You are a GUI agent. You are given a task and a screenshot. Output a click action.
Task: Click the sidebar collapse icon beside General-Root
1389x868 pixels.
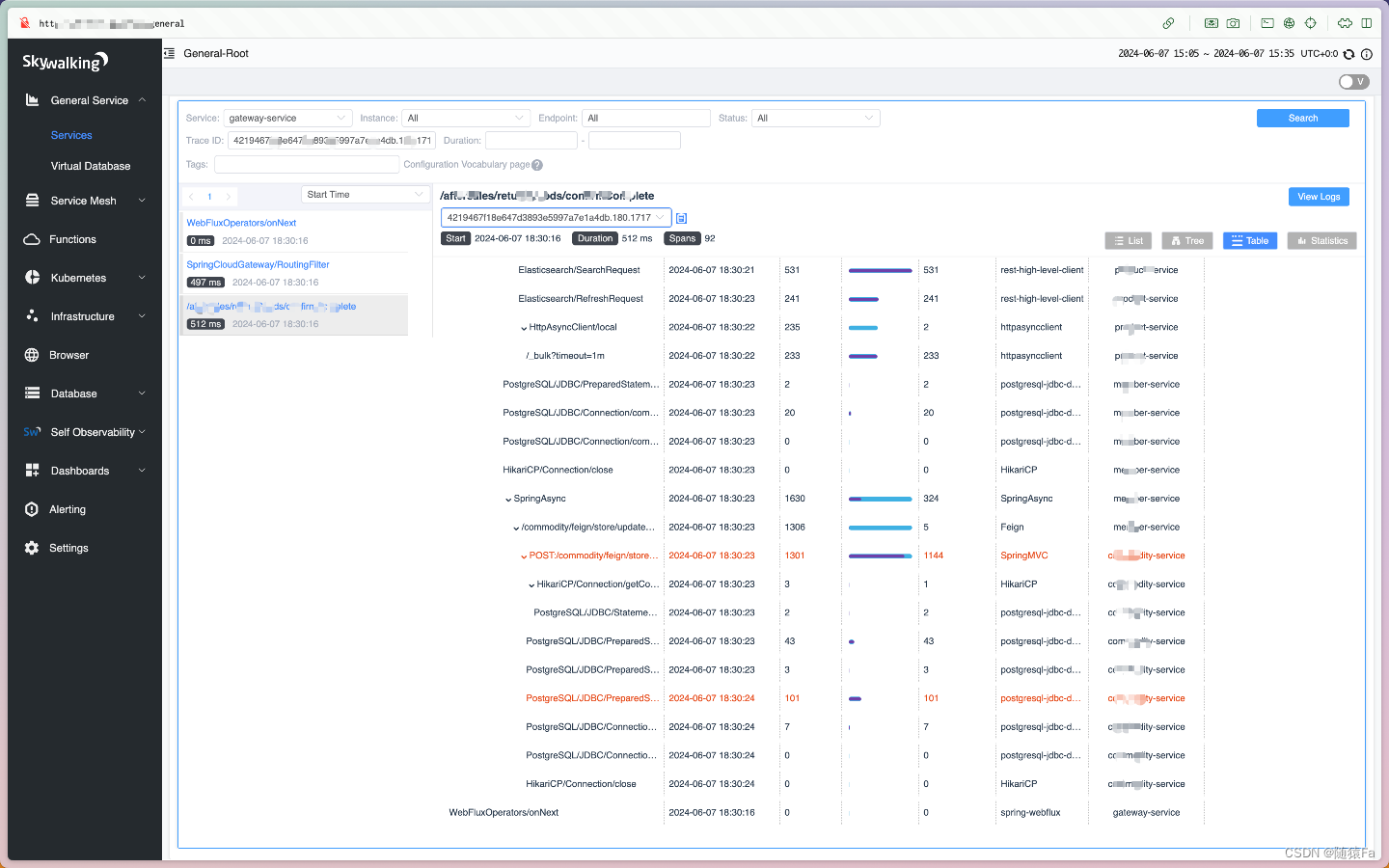[170, 53]
